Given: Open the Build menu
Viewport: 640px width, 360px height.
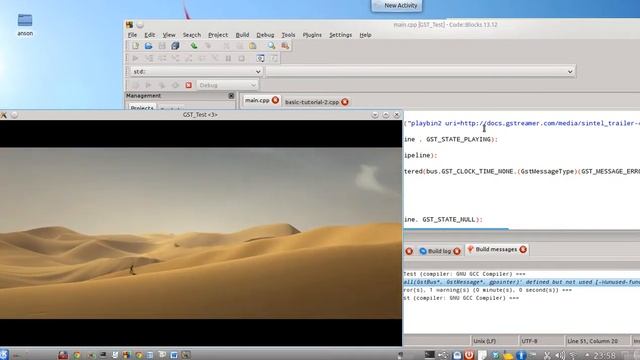Looking at the screenshot, I should coord(242,35).
